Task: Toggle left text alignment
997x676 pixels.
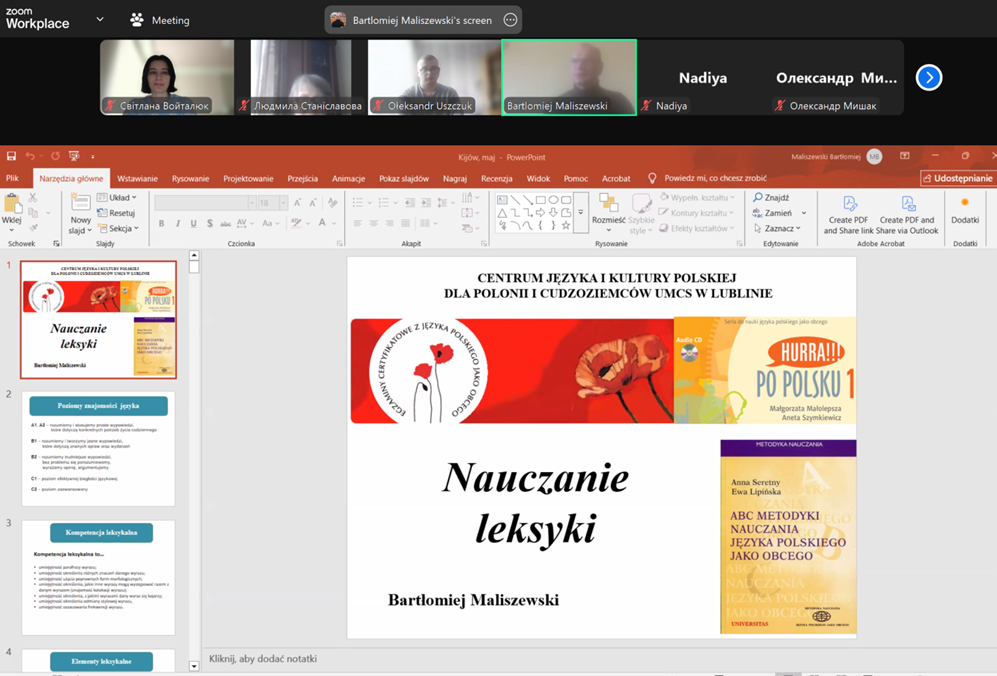Action: click(358, 223)
